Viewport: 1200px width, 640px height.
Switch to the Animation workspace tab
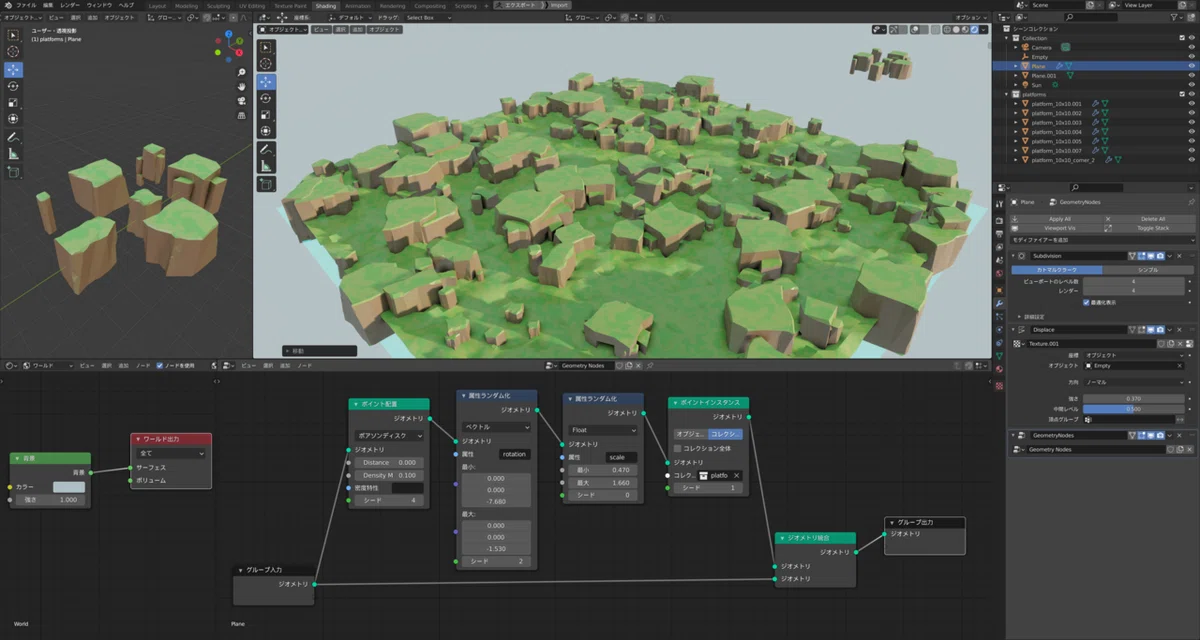pos(357,5)
